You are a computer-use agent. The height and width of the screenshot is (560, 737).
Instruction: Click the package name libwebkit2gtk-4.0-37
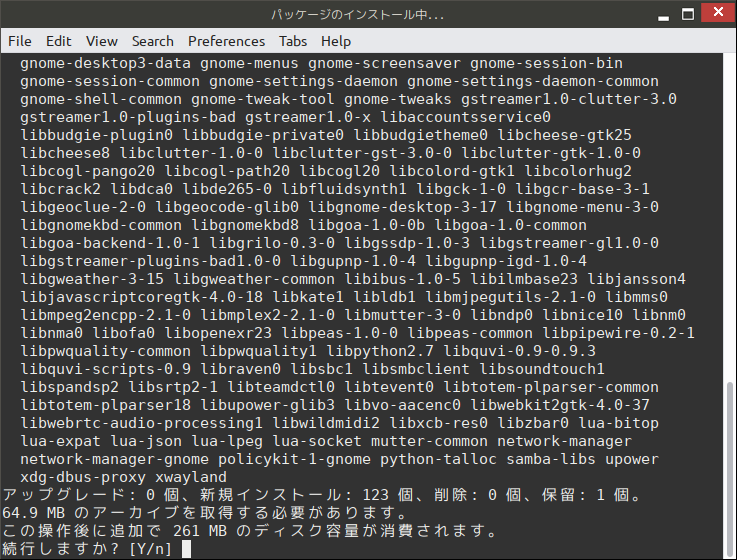(560, 405)
